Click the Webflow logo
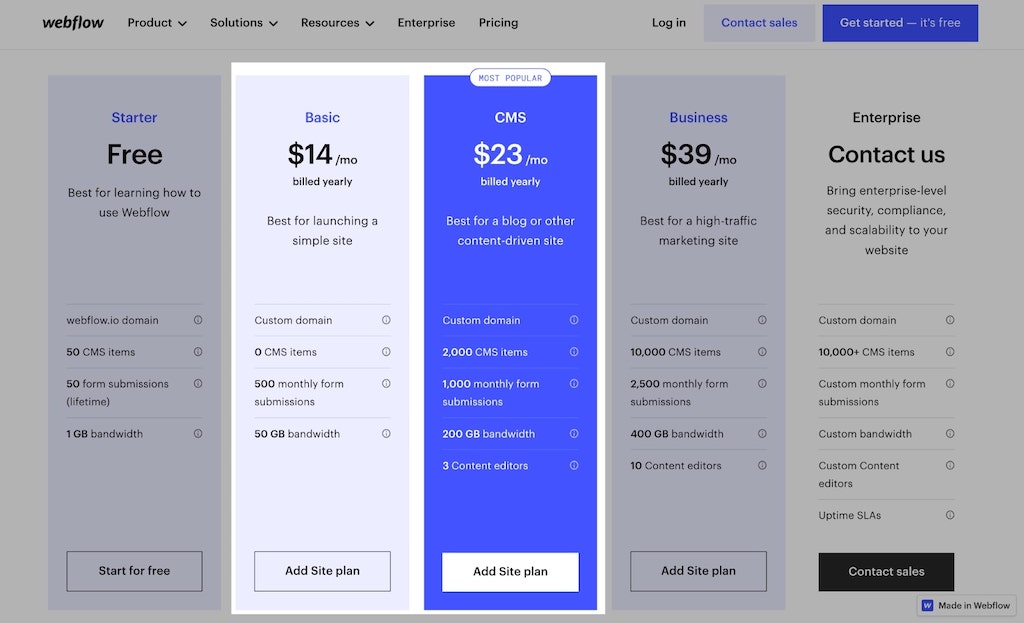This screenshot has width=1024, height=623. pos(72,22)
